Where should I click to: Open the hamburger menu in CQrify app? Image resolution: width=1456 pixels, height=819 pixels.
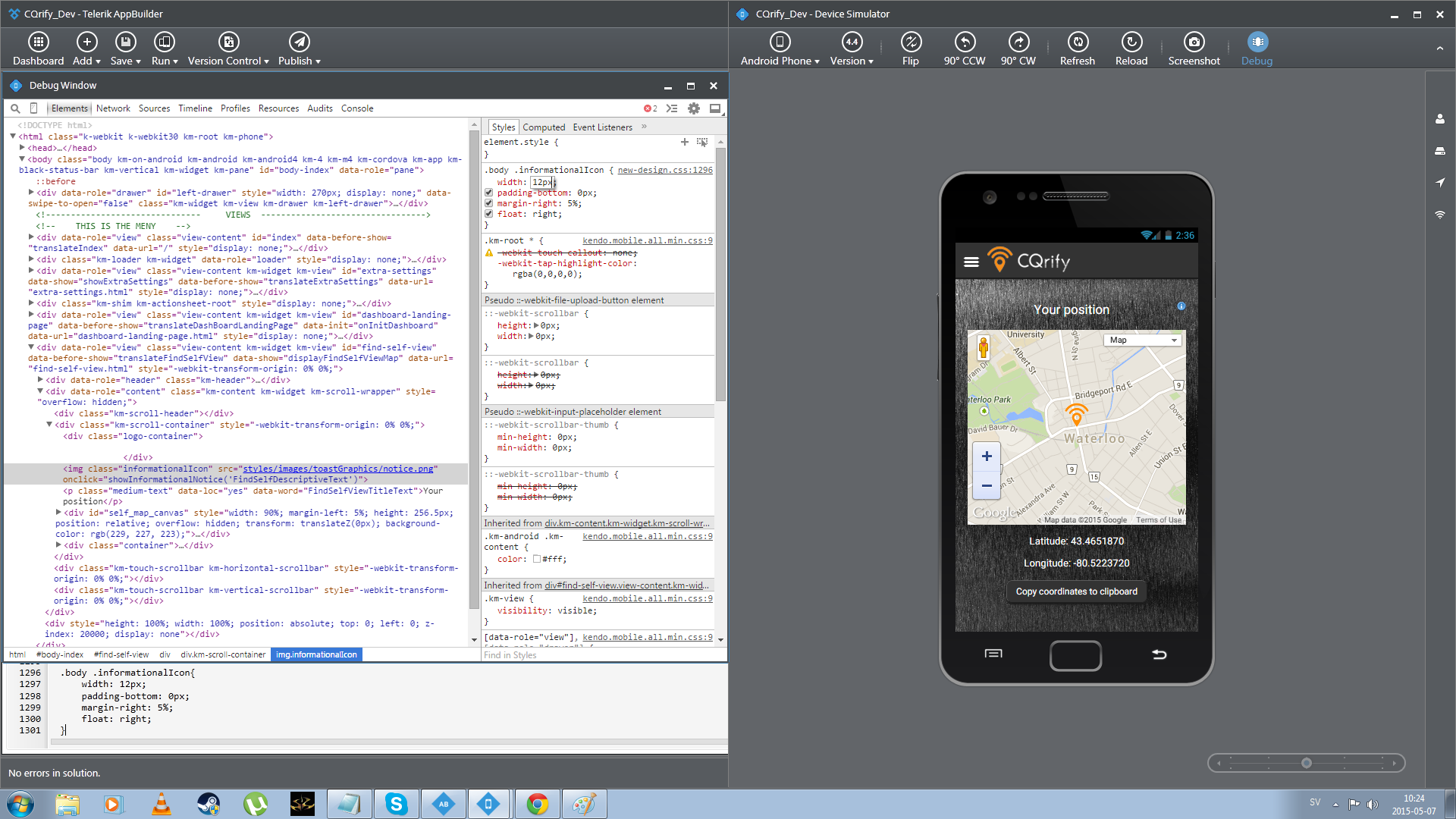coord(971,262)
